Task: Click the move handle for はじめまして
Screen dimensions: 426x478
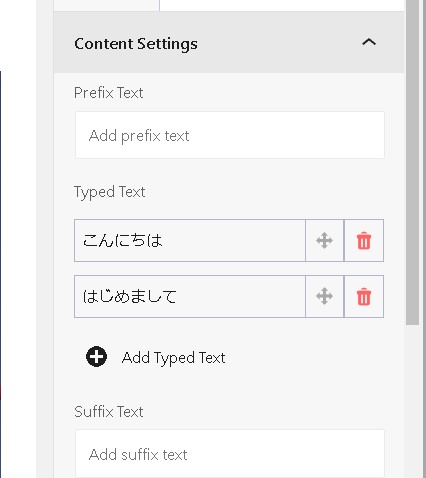Action: point(324,296)
